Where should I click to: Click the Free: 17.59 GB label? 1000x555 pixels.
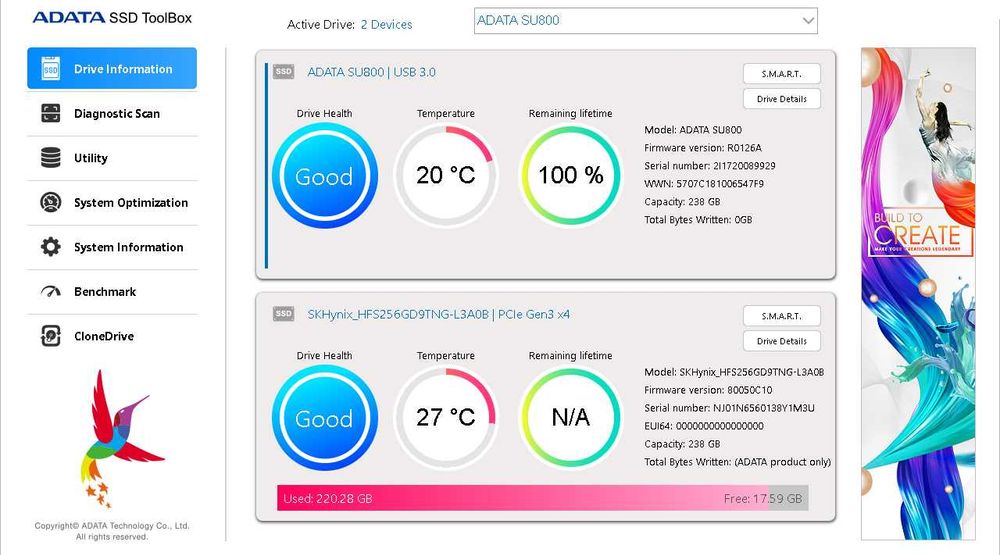click(763, 499)
